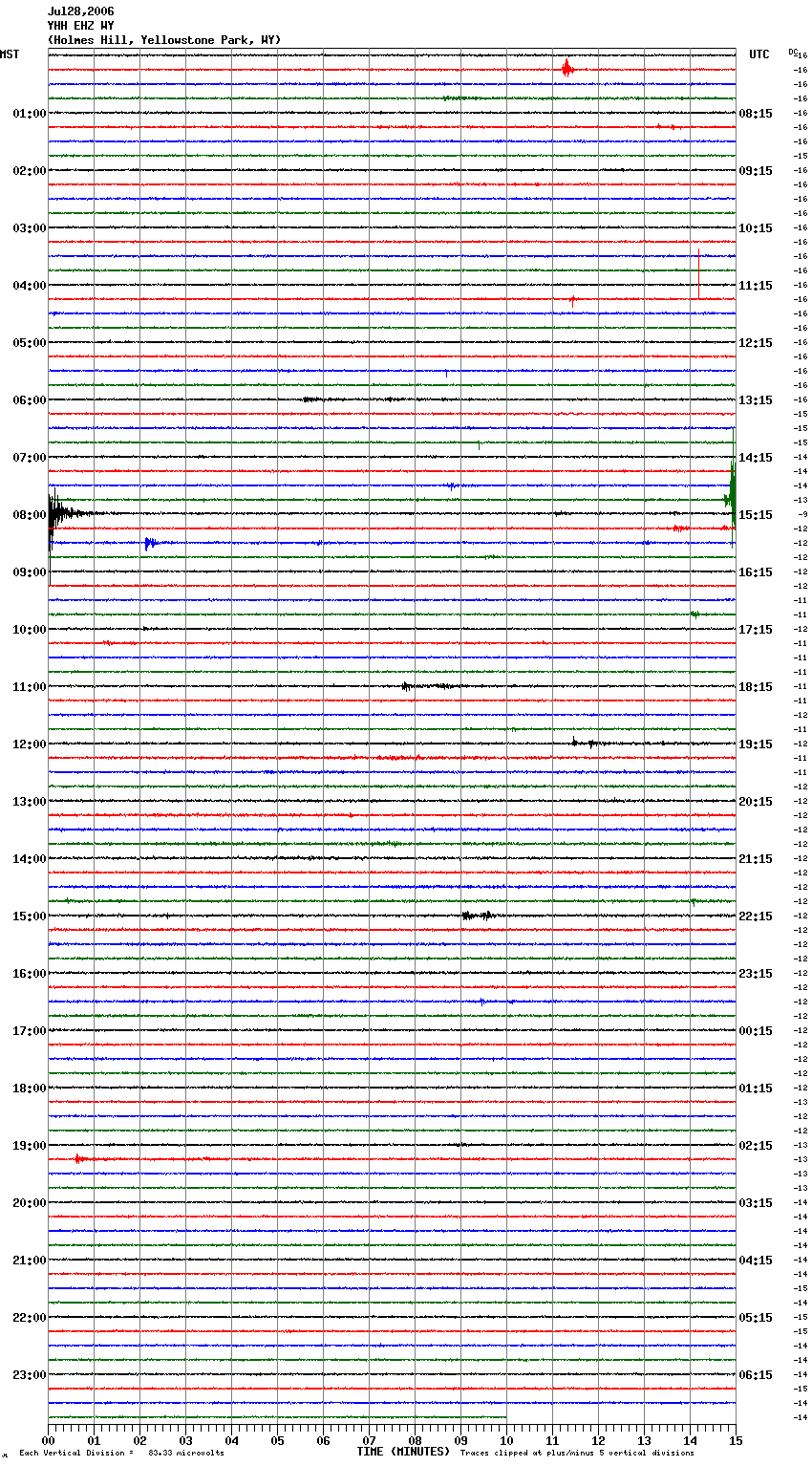Screen dimensions: 812x1466
Task: Select the 13:00 MST time label
Action: (x=30, y=802)
